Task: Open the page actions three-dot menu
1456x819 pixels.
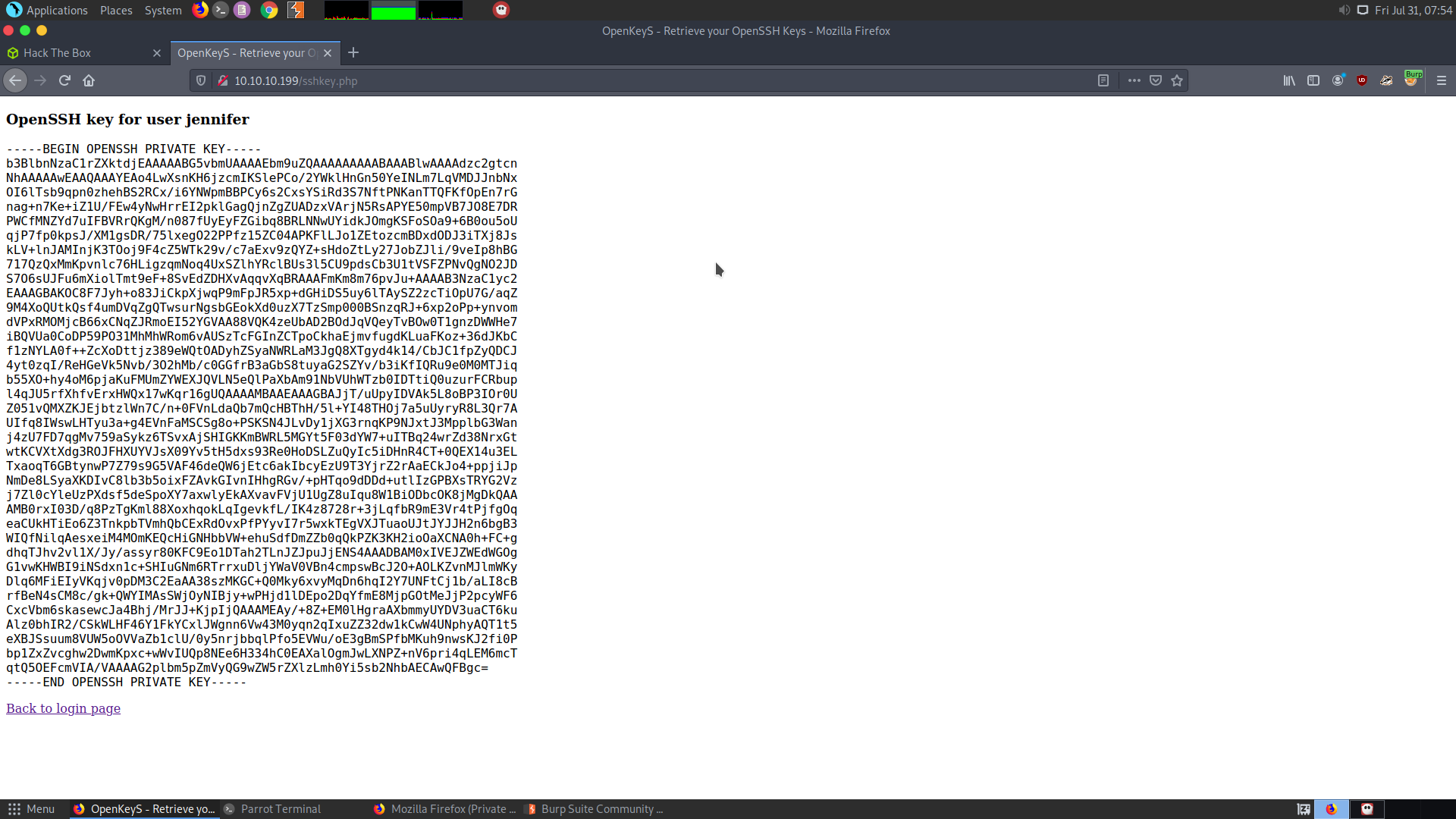Action: pos(1134,80)
